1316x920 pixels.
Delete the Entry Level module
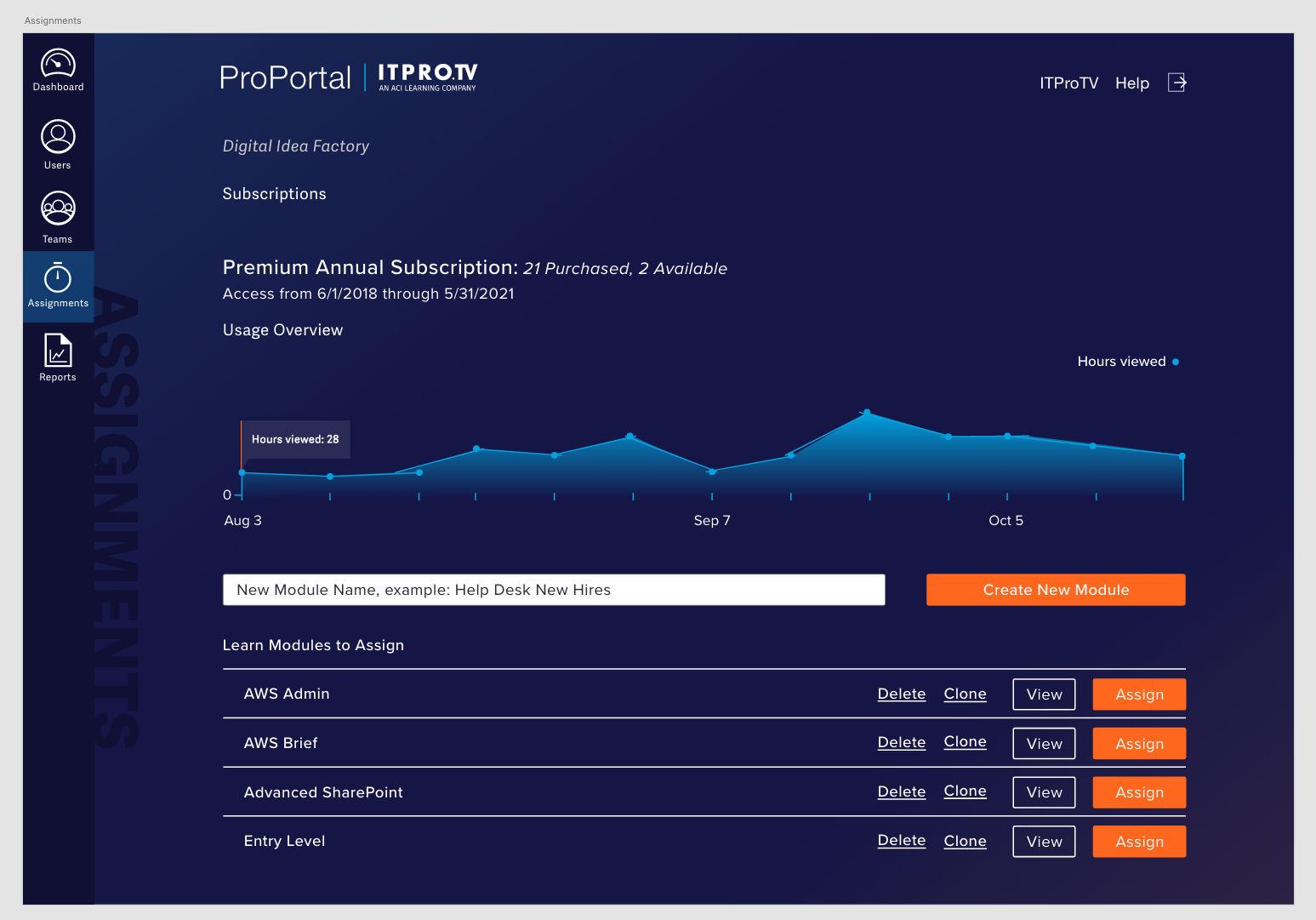click(x=902, y=840)
